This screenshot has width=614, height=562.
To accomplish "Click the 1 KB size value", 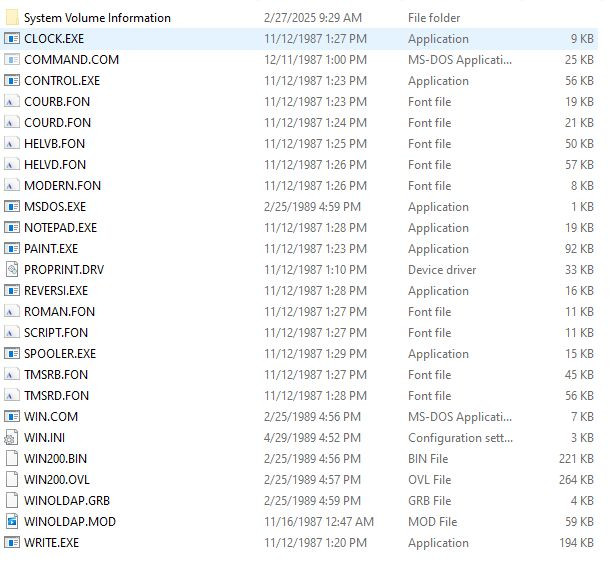I will pyautogui.click(x=582, y=206).
